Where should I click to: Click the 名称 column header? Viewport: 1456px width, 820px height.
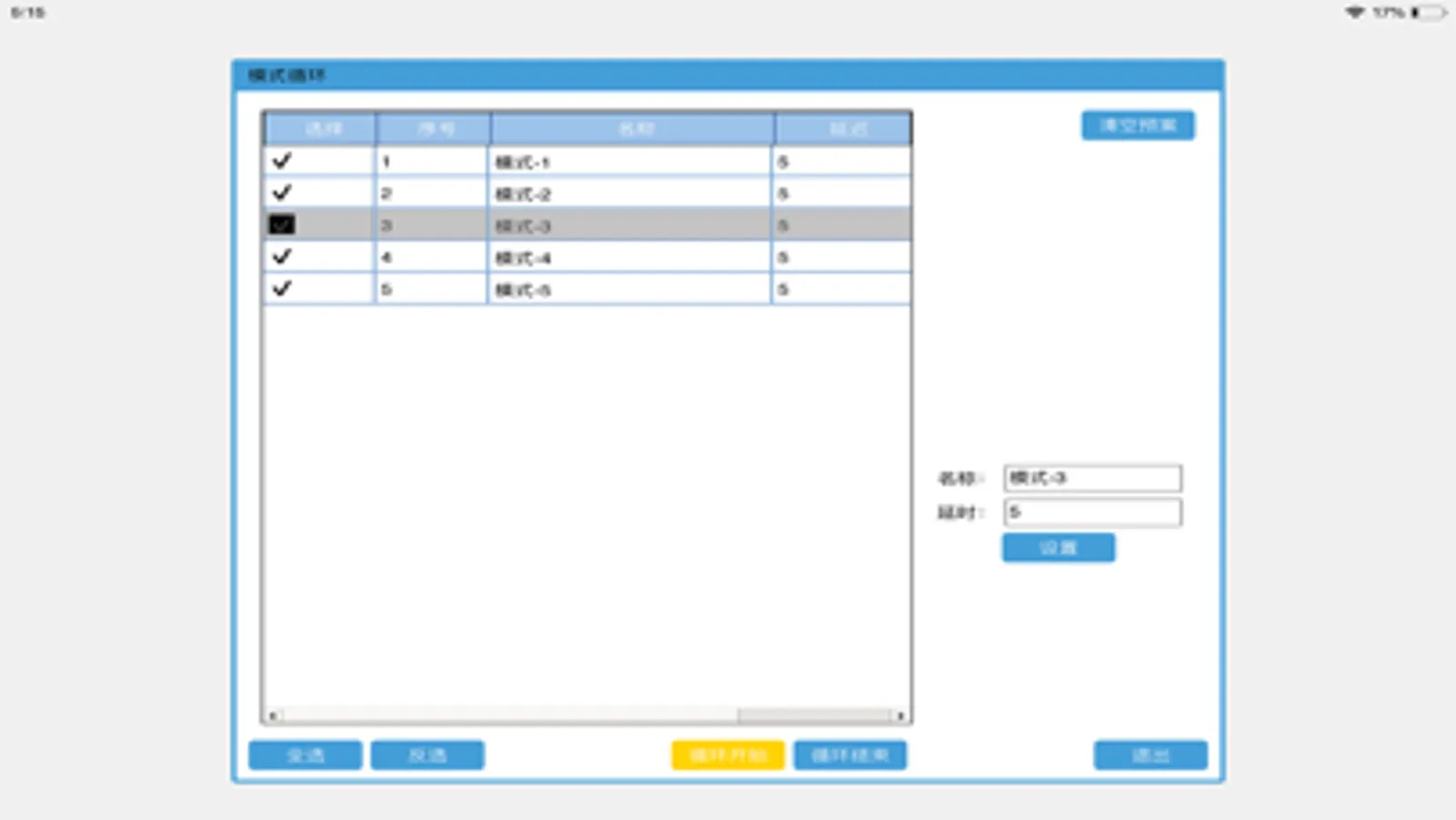pyautogui.click(x=633, y=129)
